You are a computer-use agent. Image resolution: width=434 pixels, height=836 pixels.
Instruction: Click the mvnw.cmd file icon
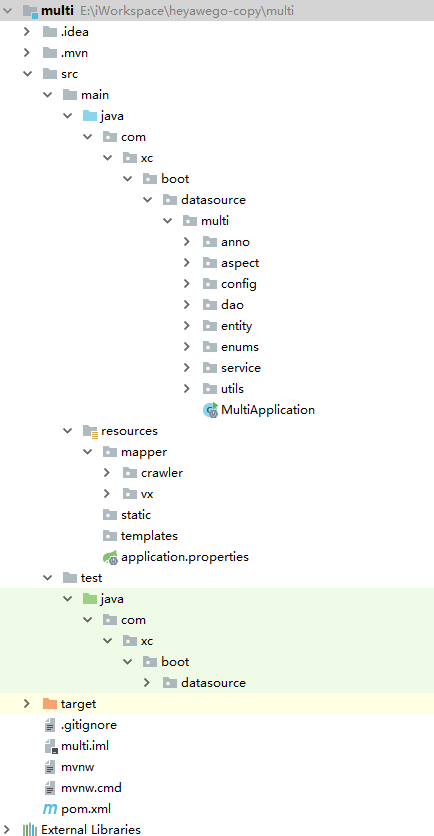coord(50,787)
